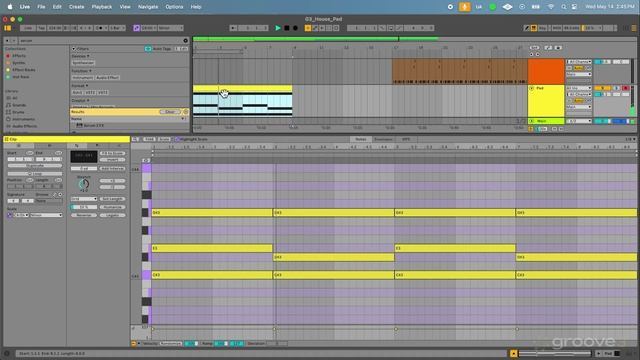Screen dimensions: 640x360
Task: Expand the Format filter dropdown
Action: click(80, 86)
